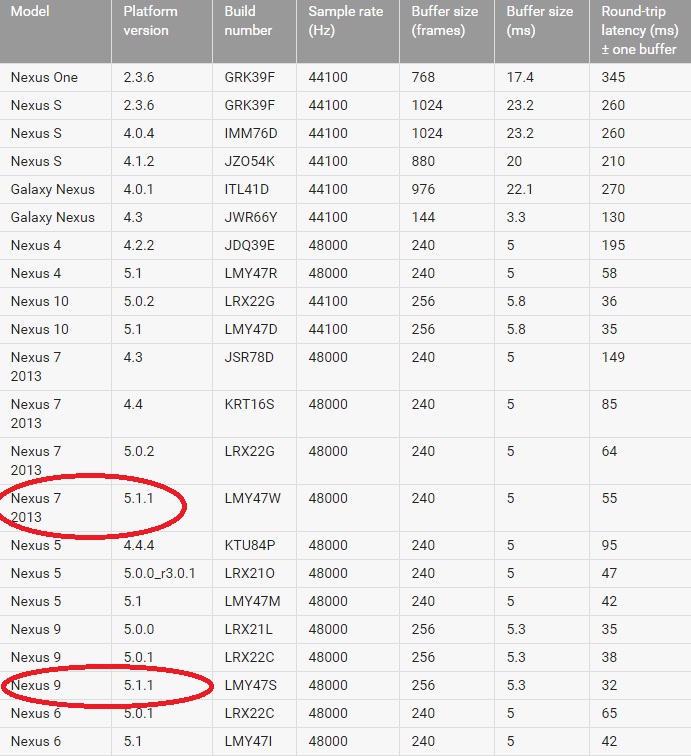691x756 pixels.
Task: Click latency value 195
Action: pos(613,245)
